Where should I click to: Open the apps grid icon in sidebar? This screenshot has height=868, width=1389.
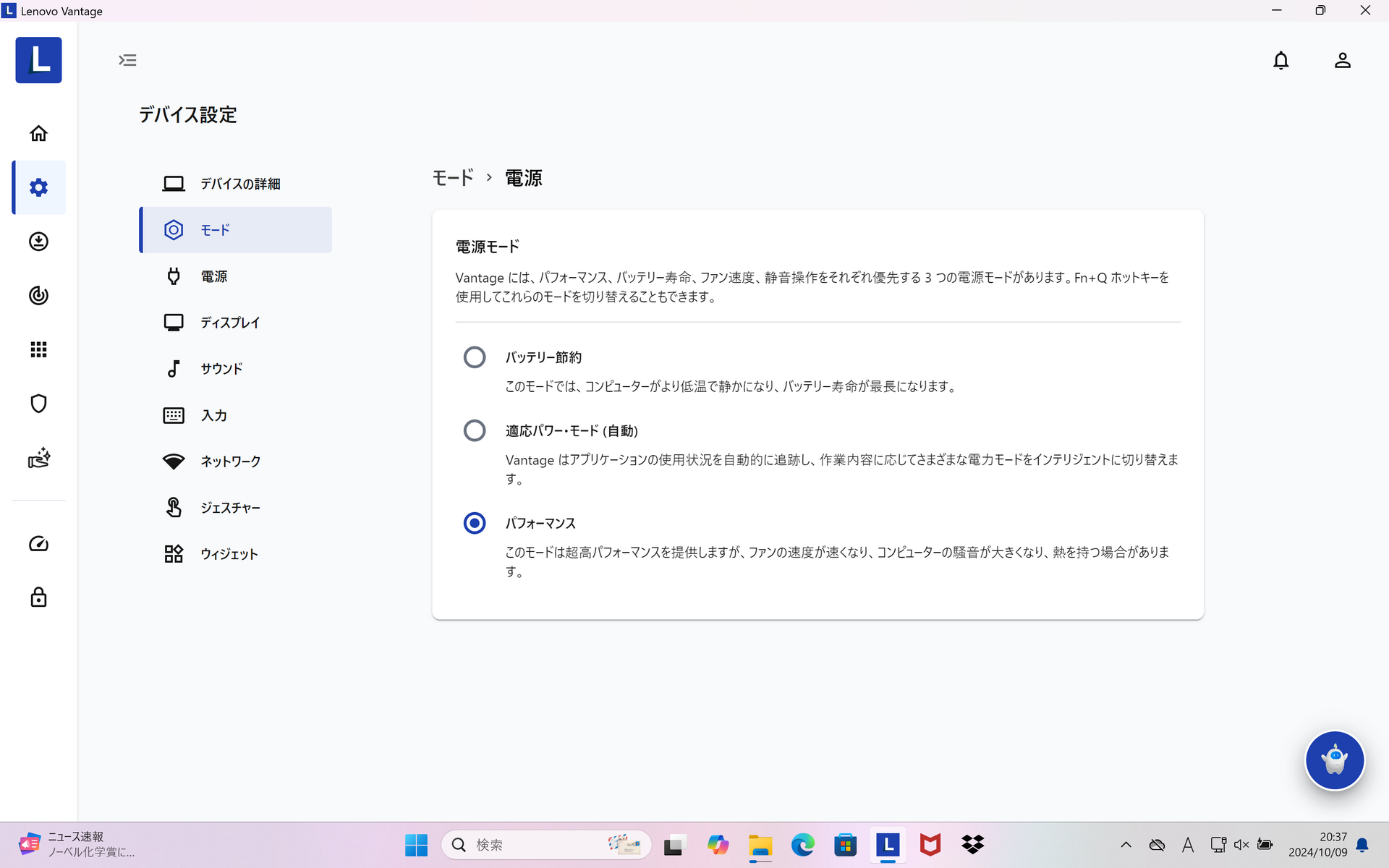[x=38, y=349]
